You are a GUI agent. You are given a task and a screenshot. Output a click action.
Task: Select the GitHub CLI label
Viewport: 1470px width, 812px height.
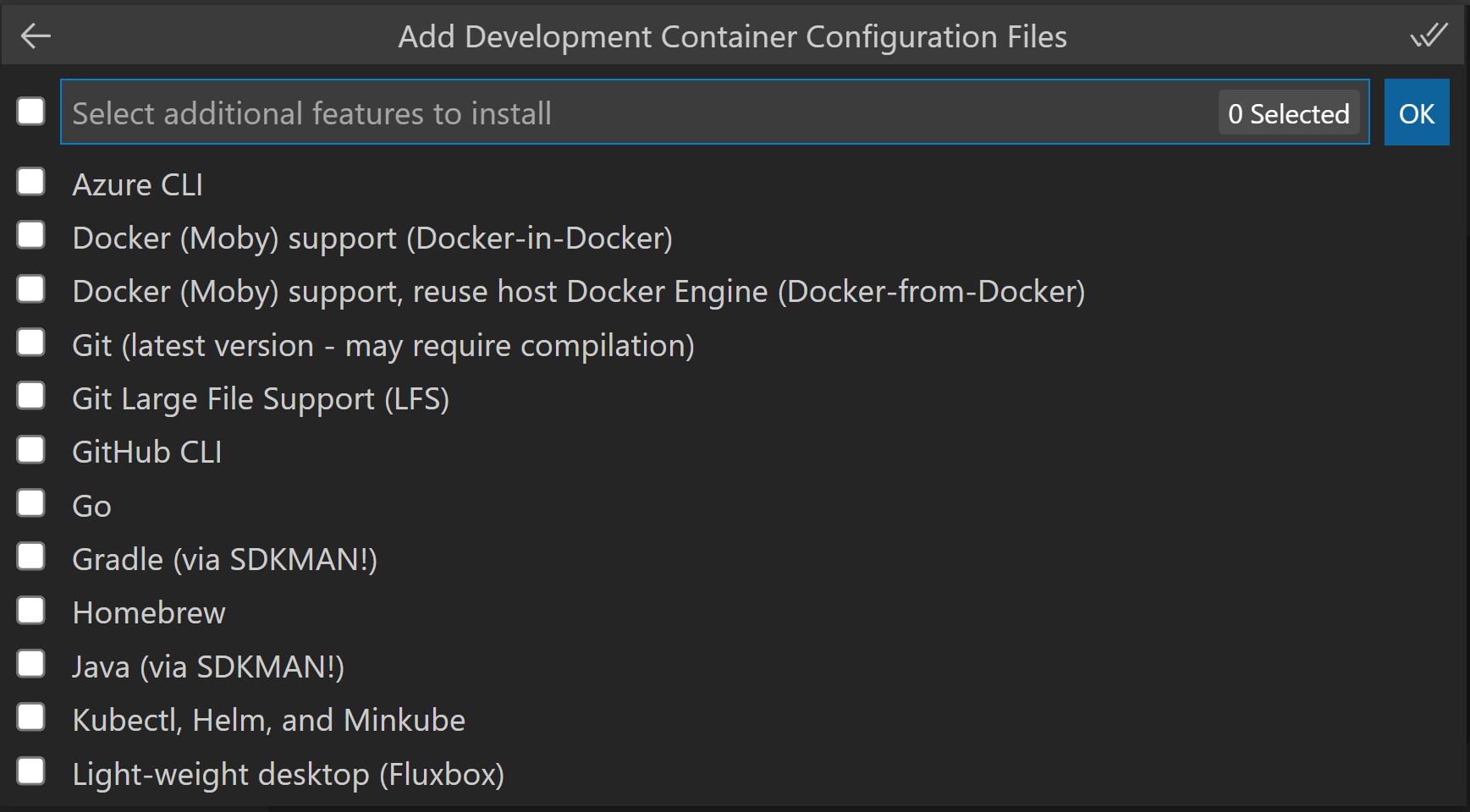point(147,453)
